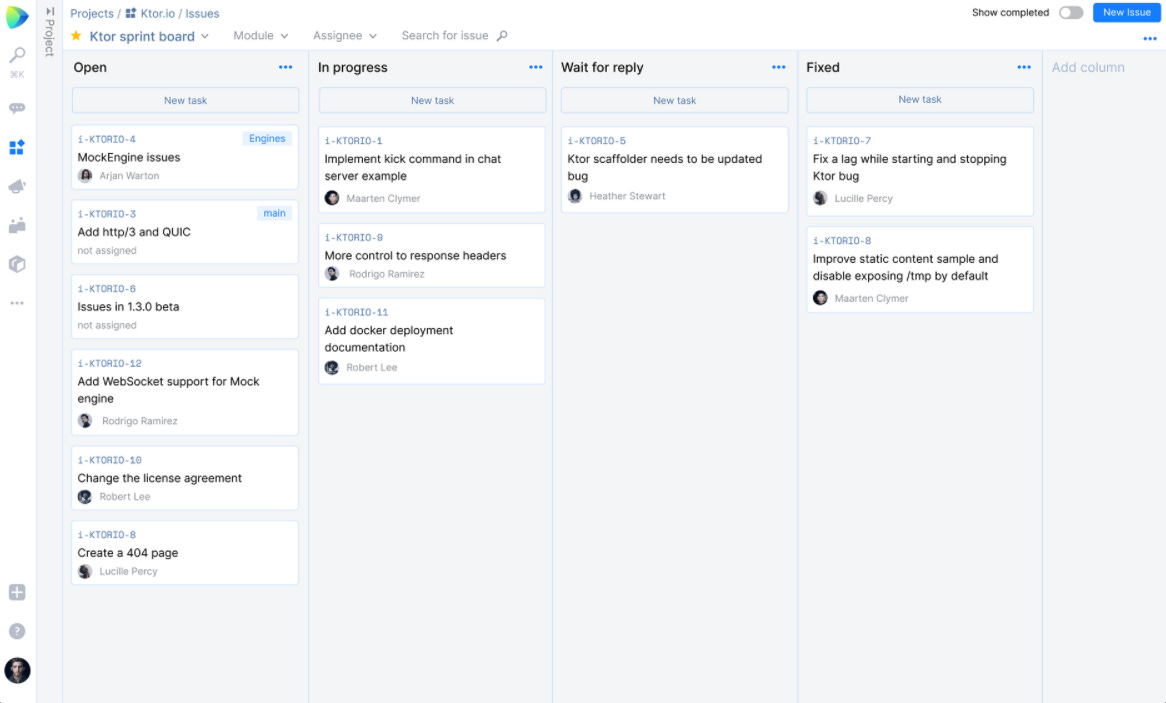Open the In progress column options menu
The width and height of the screenshot is (1166, 703).
coord(535,67)
